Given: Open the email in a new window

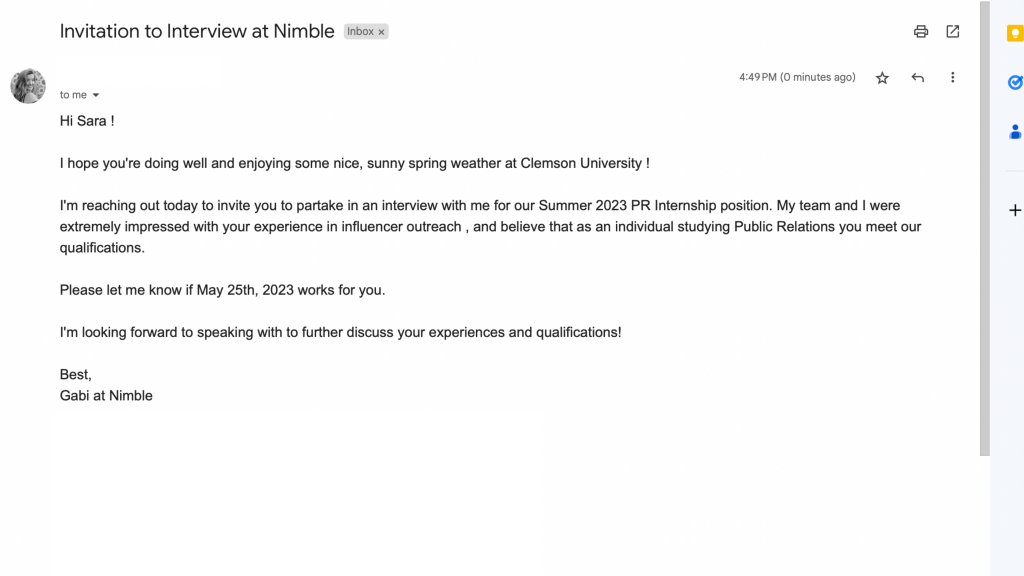Looking at the screenshot, I should (953, 31).
